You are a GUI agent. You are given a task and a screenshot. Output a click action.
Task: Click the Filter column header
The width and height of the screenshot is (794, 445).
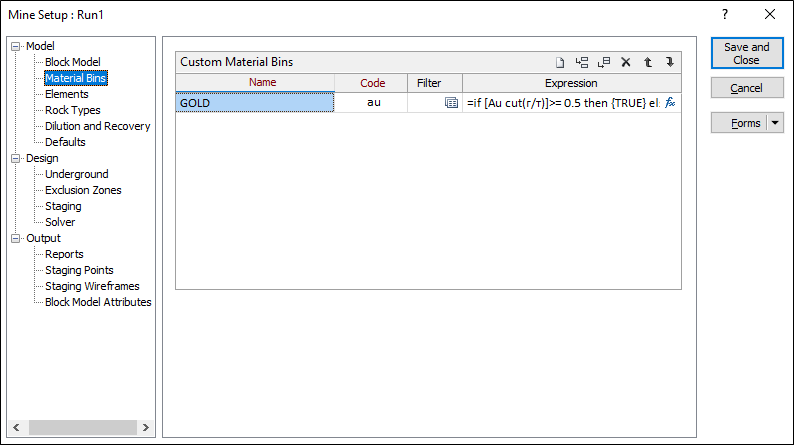click(x=435, y=83)
